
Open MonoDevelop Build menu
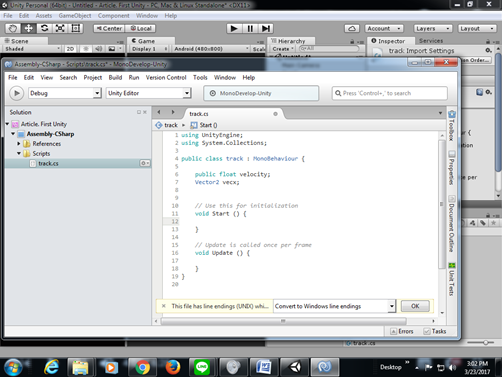115,77
